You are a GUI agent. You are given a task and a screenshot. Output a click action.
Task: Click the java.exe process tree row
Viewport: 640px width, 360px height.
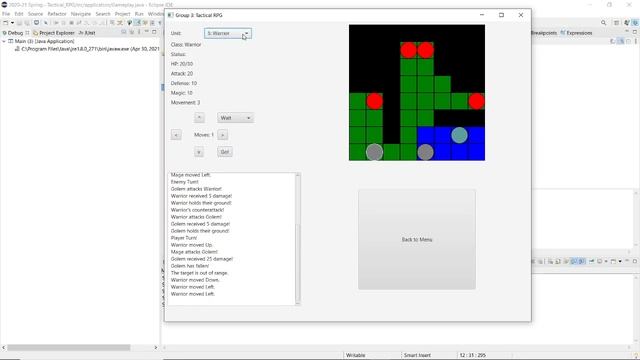pos(87,49)
